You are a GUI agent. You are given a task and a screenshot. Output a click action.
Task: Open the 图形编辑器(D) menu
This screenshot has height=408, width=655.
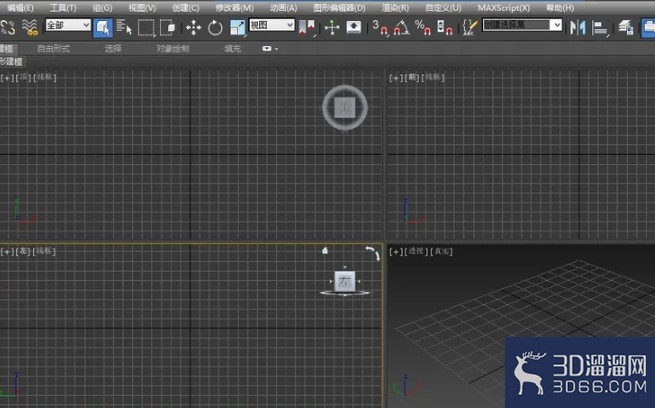[x=339, y=8]
